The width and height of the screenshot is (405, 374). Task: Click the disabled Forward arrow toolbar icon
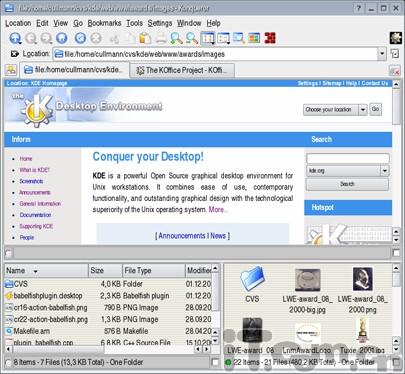46,38
